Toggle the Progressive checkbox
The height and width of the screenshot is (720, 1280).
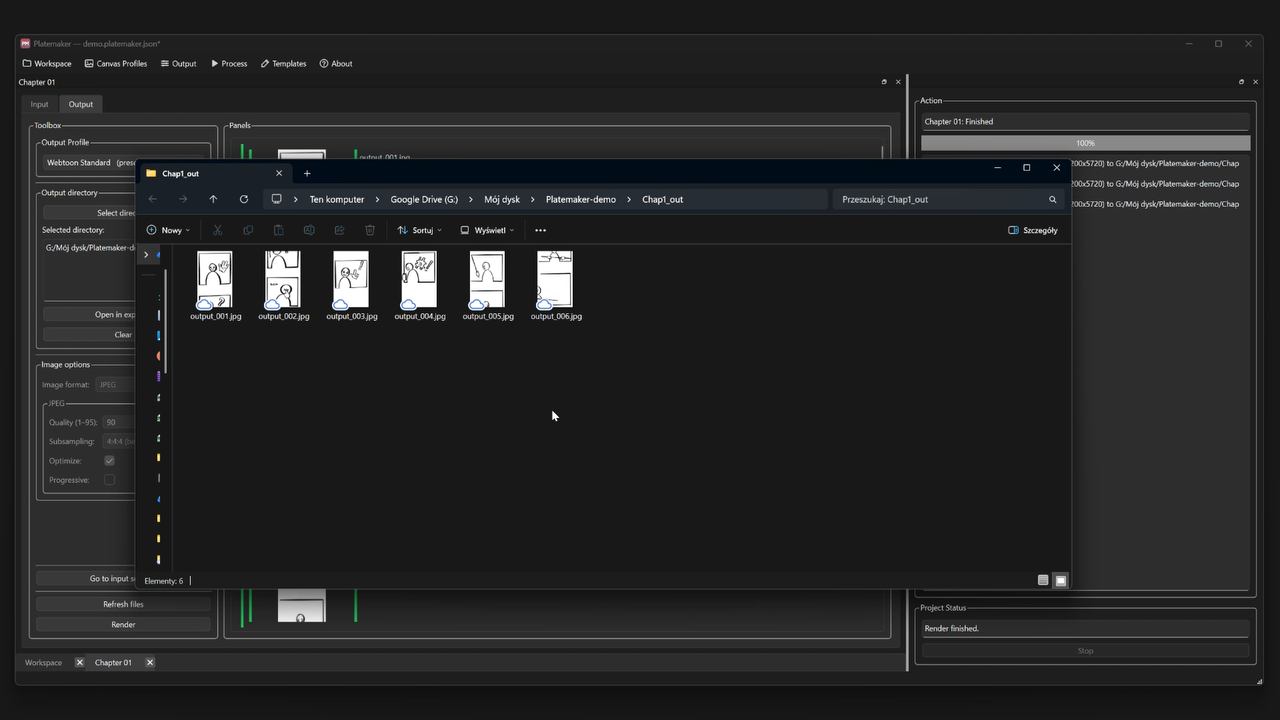point(109,480)
